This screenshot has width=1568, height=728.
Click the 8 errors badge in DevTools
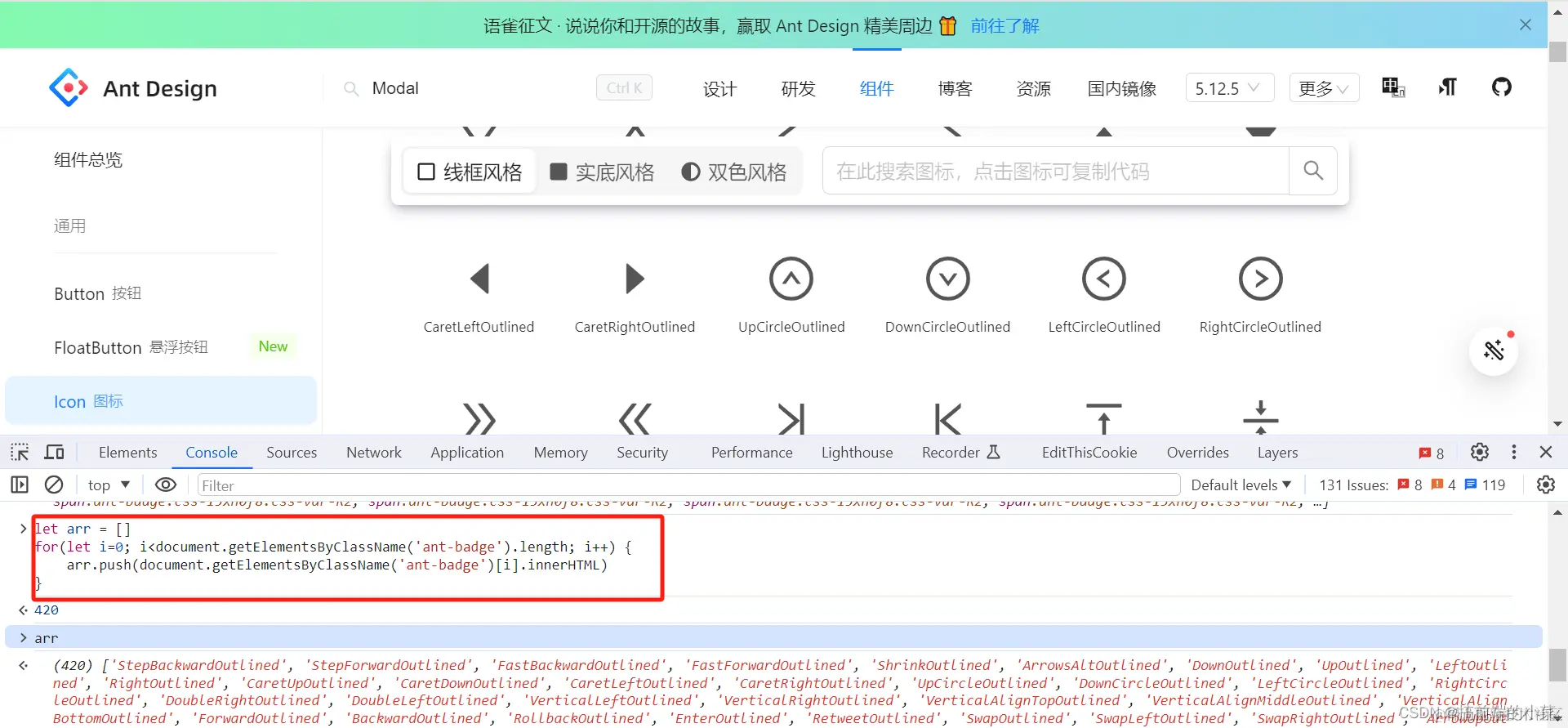[x=1432, y=453]
